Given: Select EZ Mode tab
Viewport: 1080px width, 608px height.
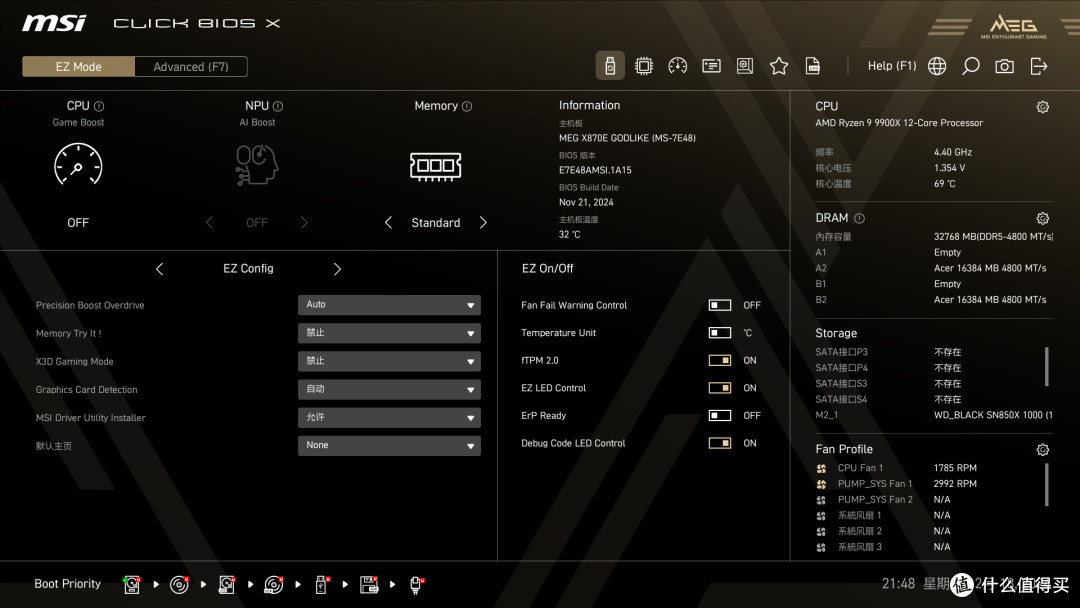Looking at the screenshot, I should click(x=79, y=67).
